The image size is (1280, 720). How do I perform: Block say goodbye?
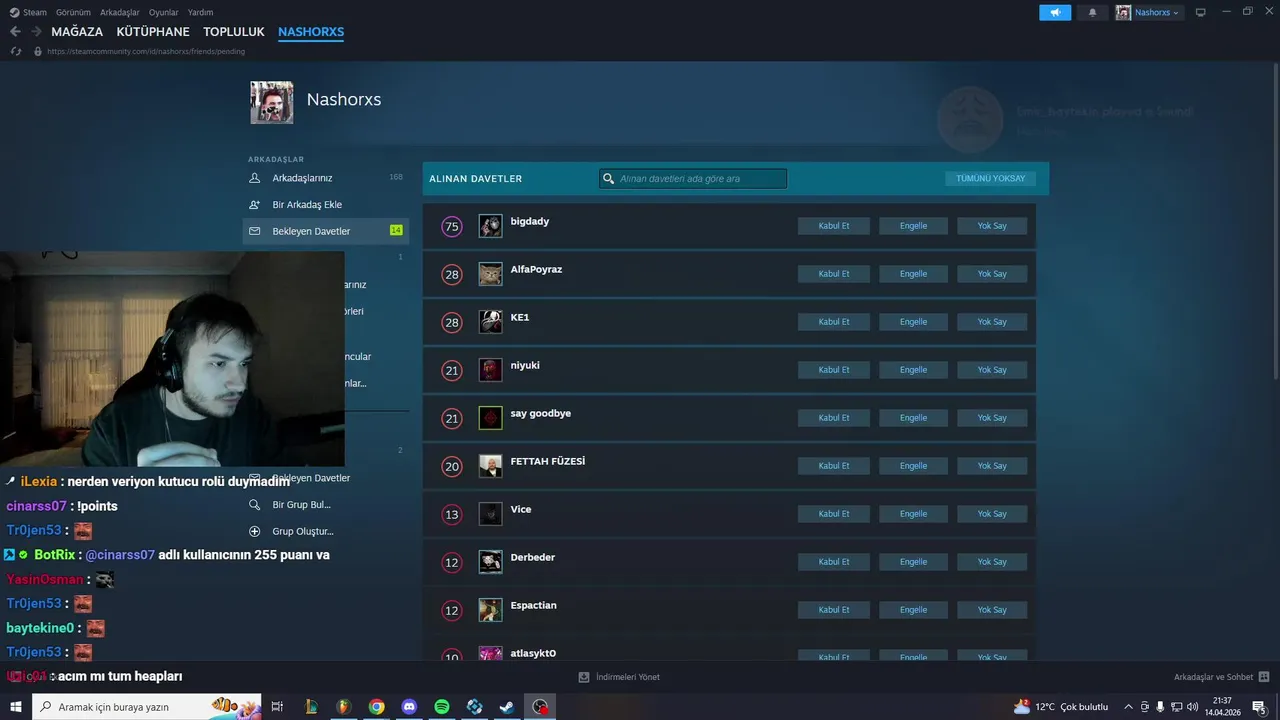913,418
